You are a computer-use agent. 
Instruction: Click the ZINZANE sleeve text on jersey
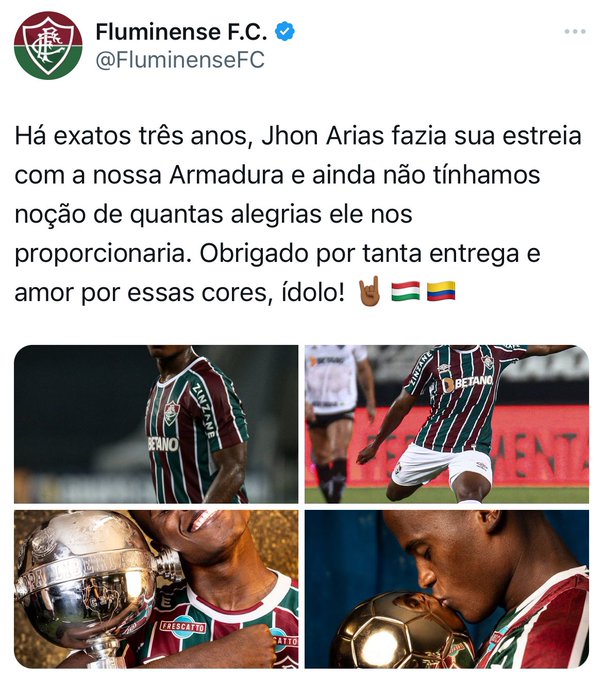[x=204, y=410]
